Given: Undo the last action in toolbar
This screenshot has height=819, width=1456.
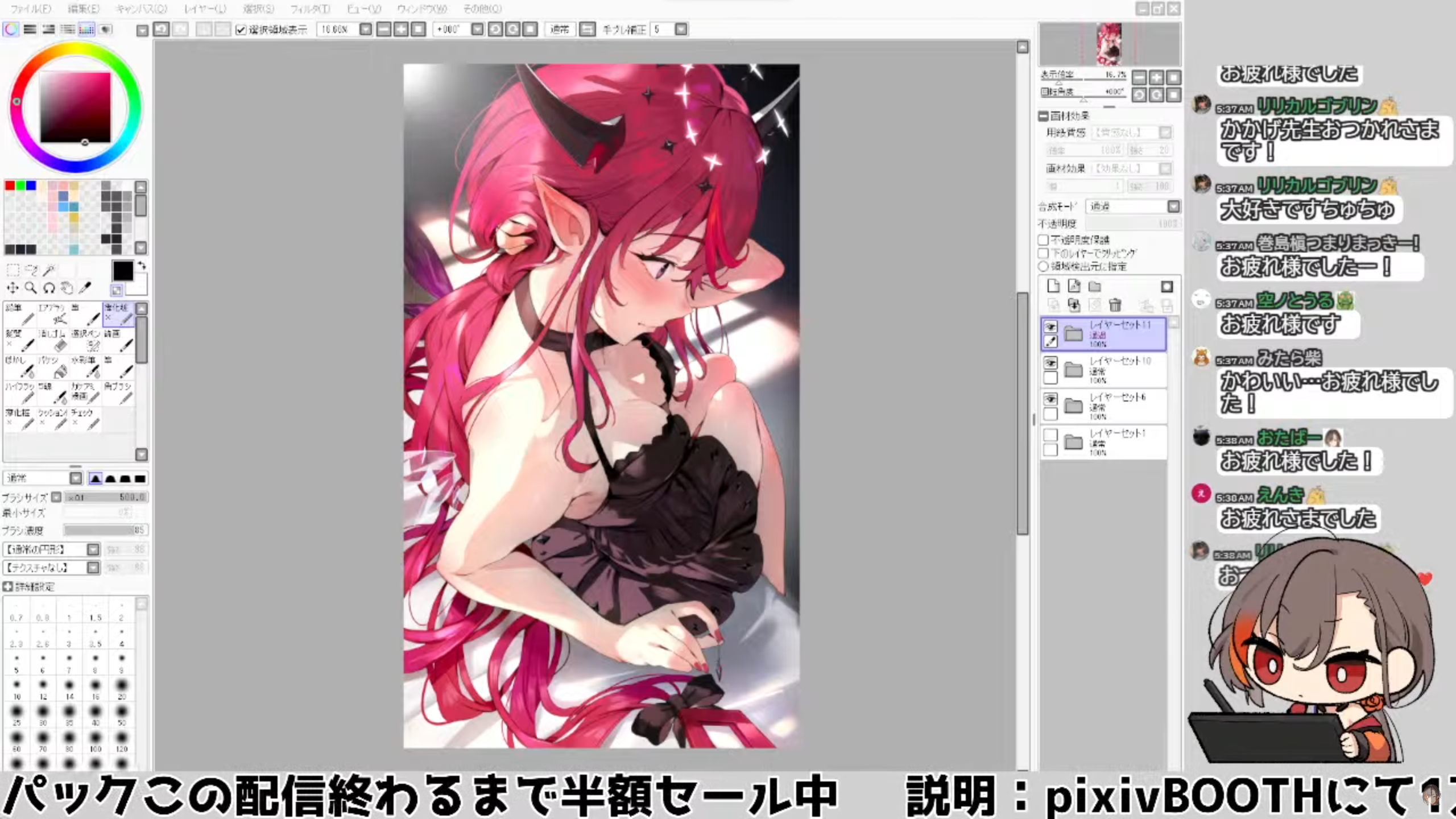Looking at the screenshot, I should pos(162,29).
